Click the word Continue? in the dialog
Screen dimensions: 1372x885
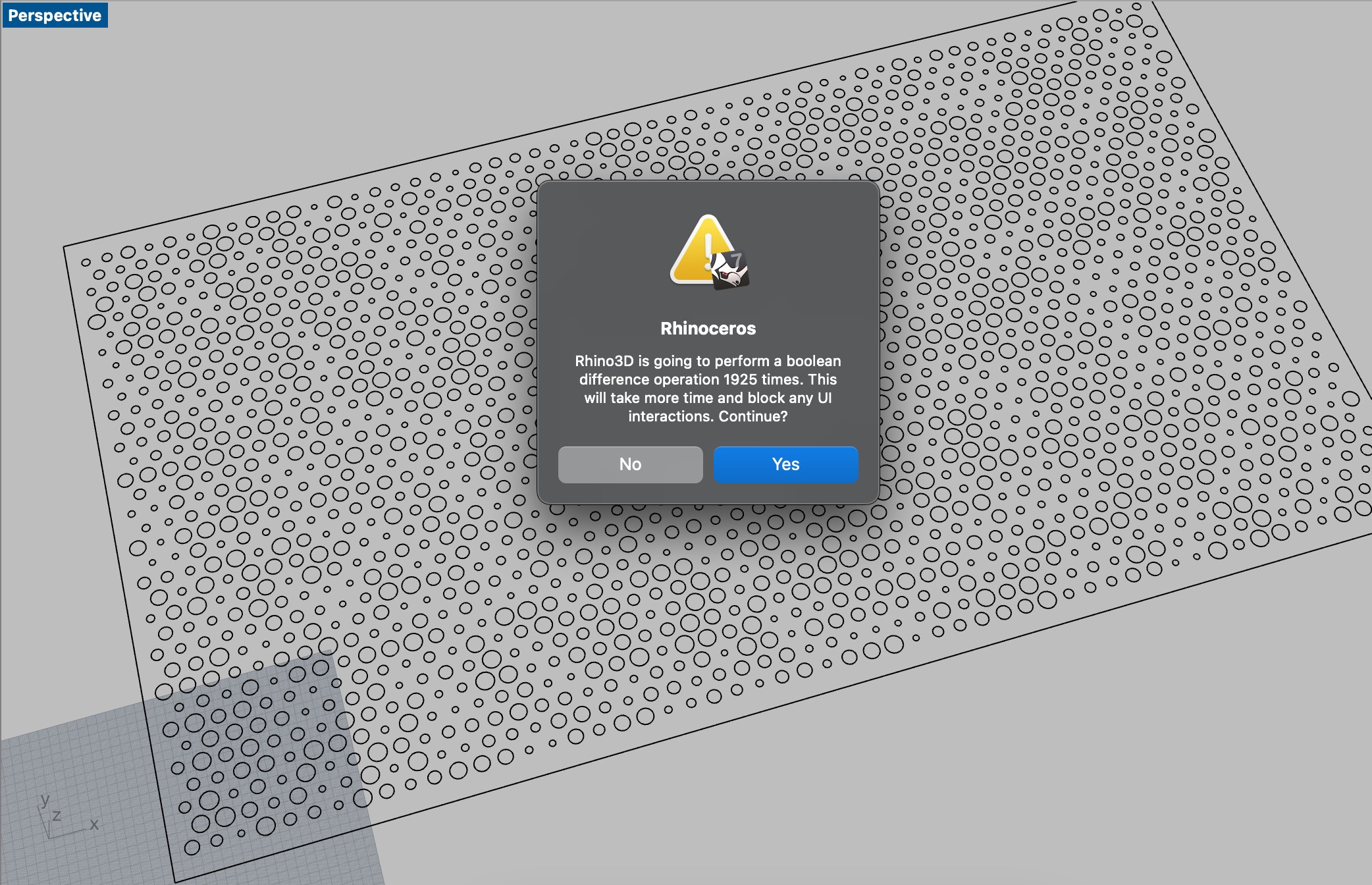click(752, 416)
